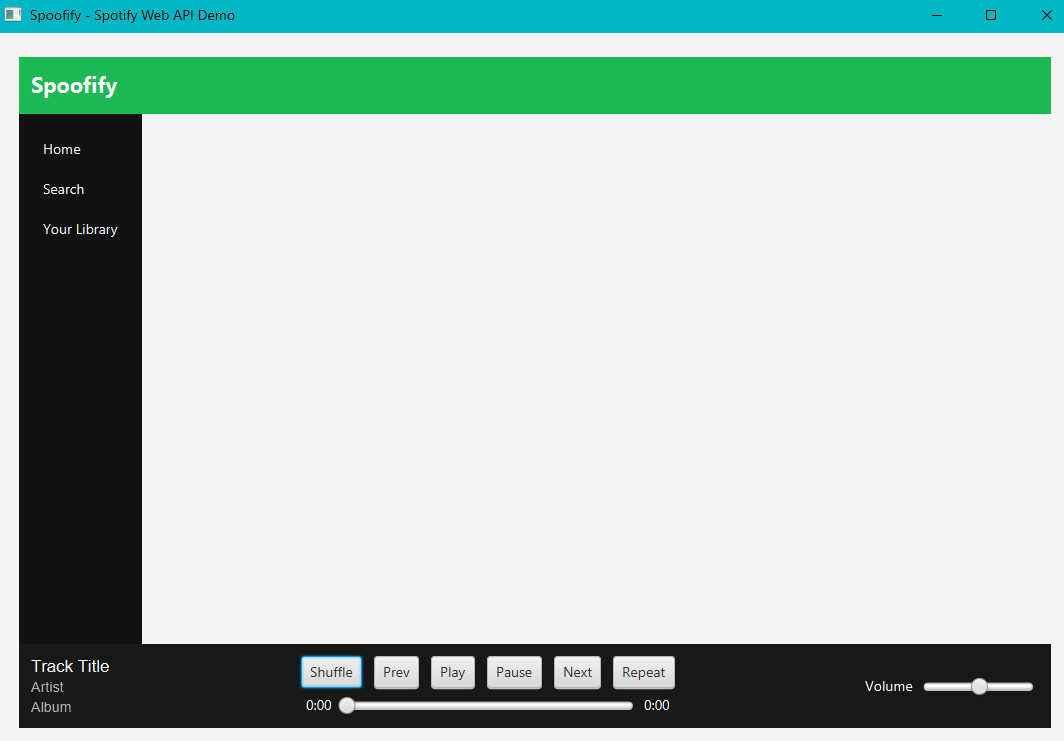The image size is (1064, 741).
Task: Minimize the Spoofify window
Action: [937, 15]
